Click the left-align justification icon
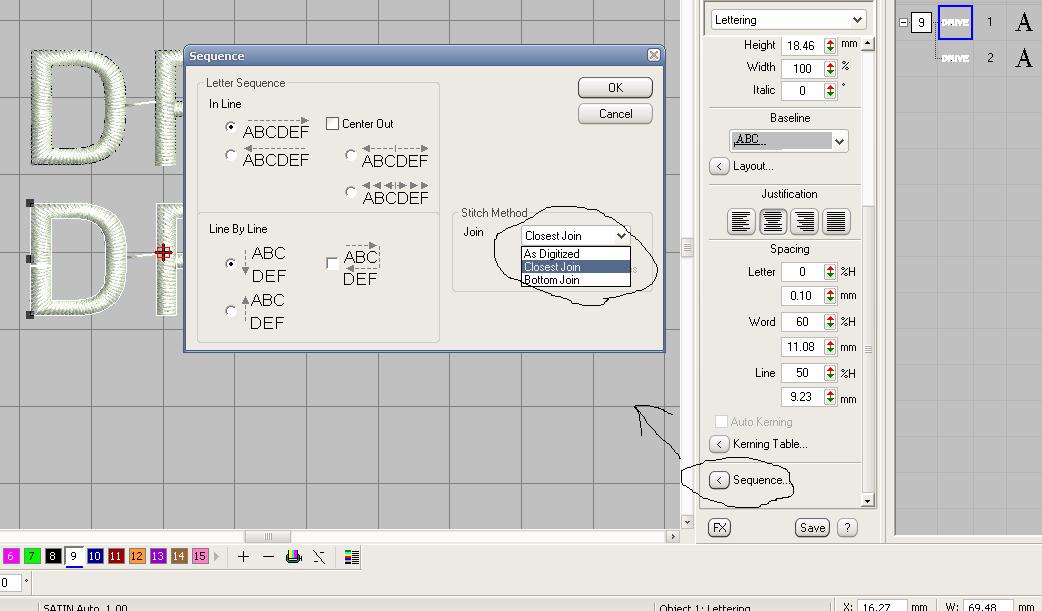 [x=741, y=221]
